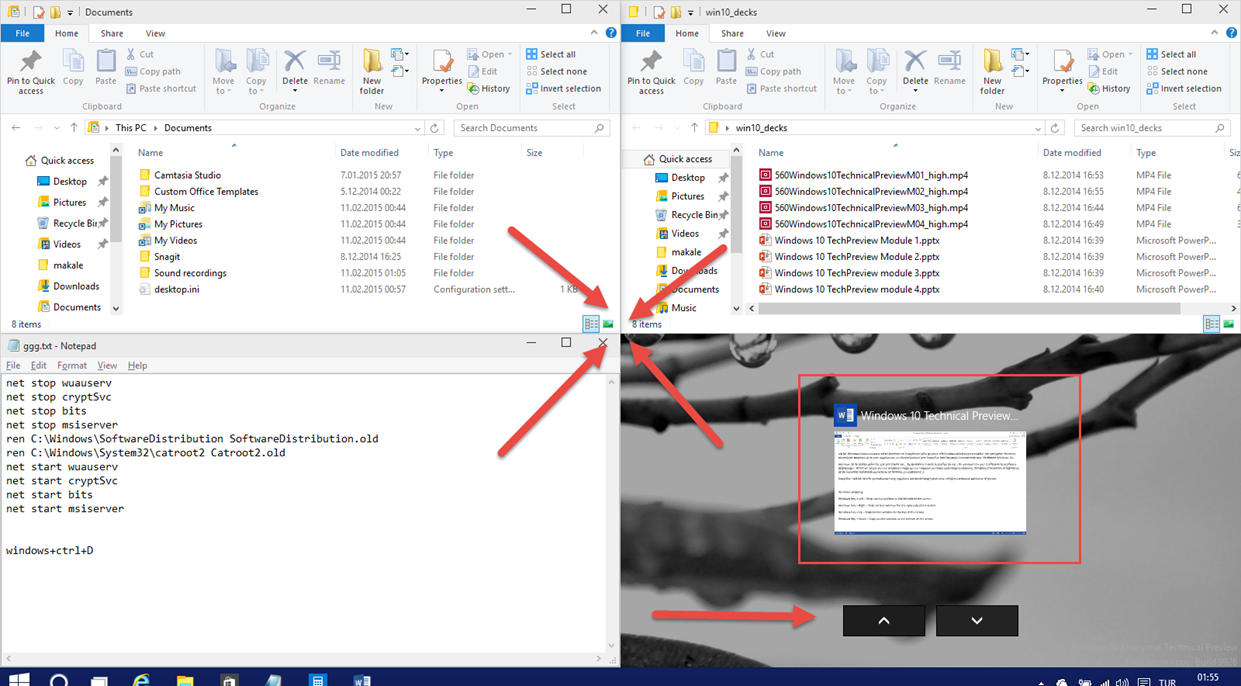
Task: Open Calculator from the taskbar
Action: [x=317, y=680]
